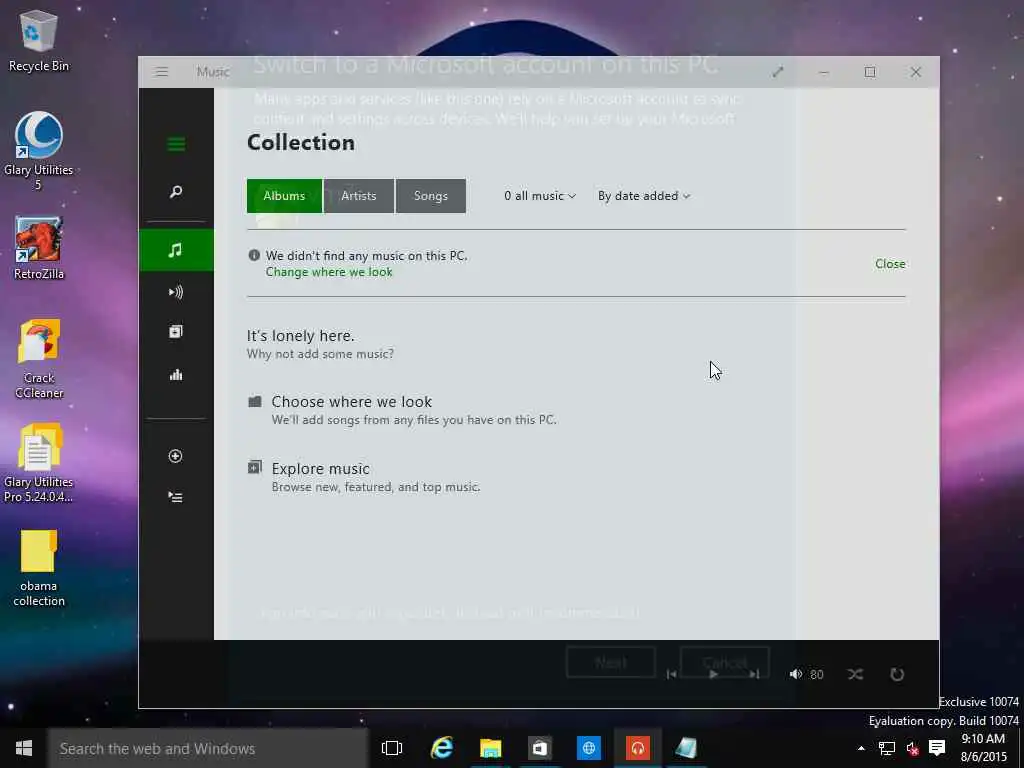
Task: Switch to the Albums tab
Action: pos(284,196)
